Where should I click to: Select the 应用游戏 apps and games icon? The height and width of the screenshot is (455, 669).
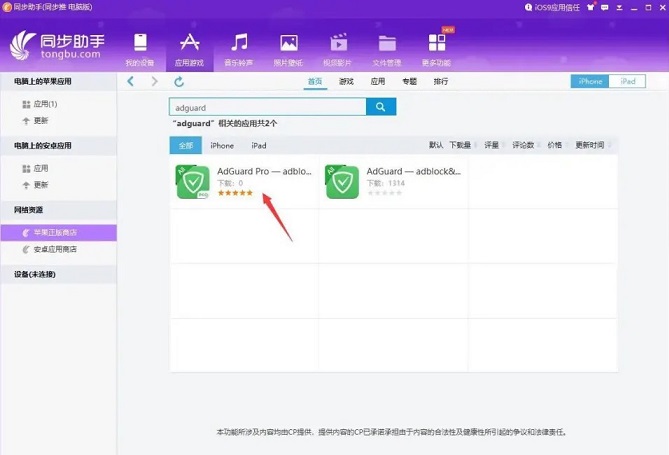(x=189, y=43)
